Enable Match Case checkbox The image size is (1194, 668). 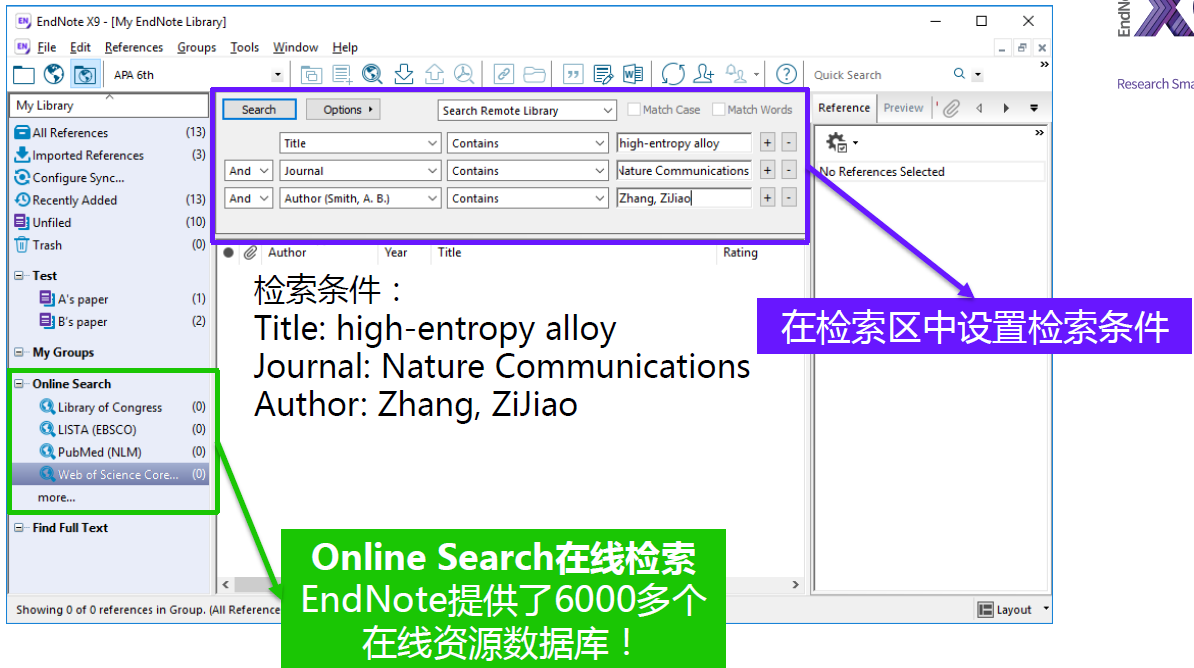click(634, 110)
